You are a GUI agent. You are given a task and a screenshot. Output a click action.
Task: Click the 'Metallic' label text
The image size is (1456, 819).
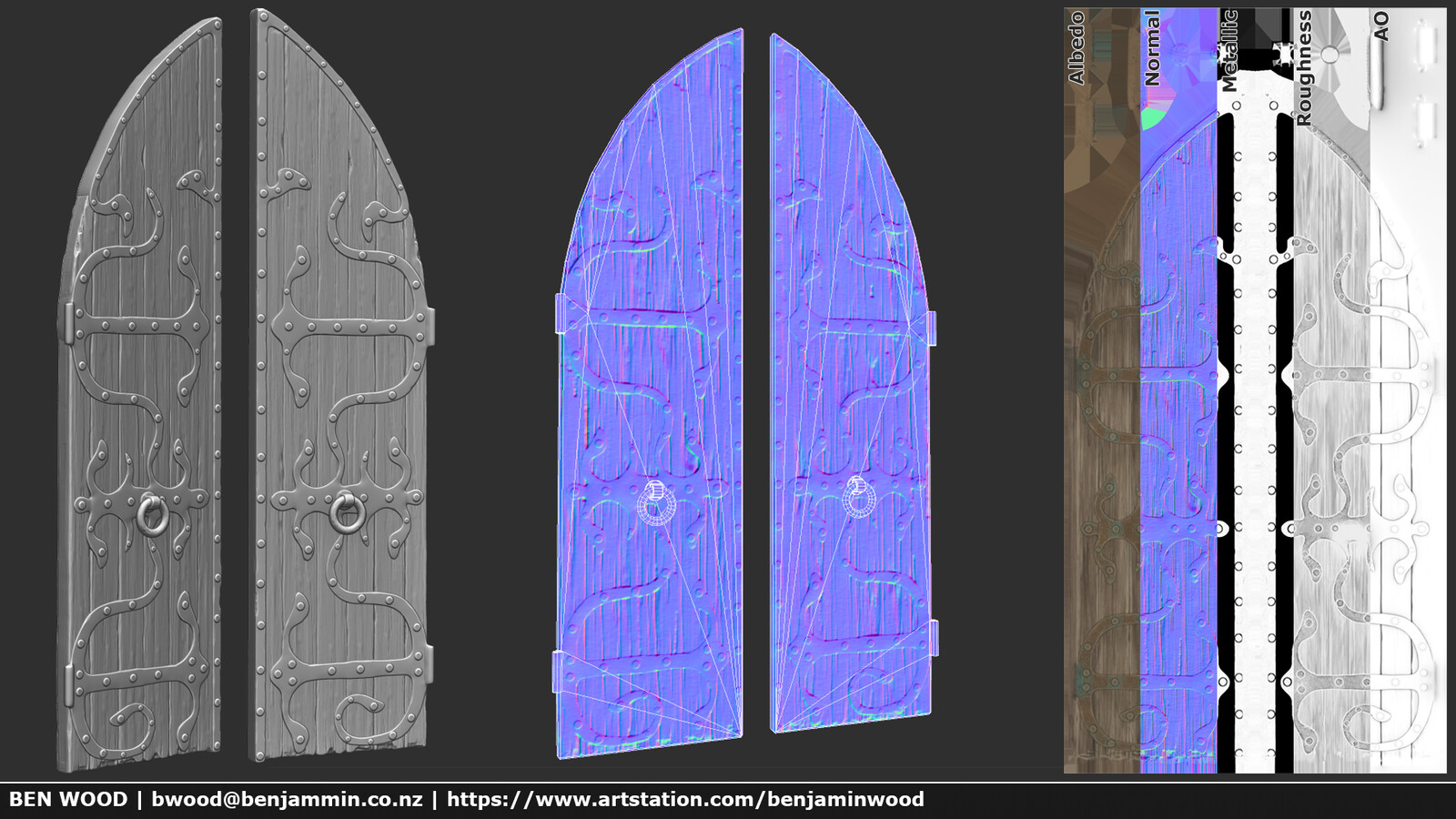pos(1229,52)
